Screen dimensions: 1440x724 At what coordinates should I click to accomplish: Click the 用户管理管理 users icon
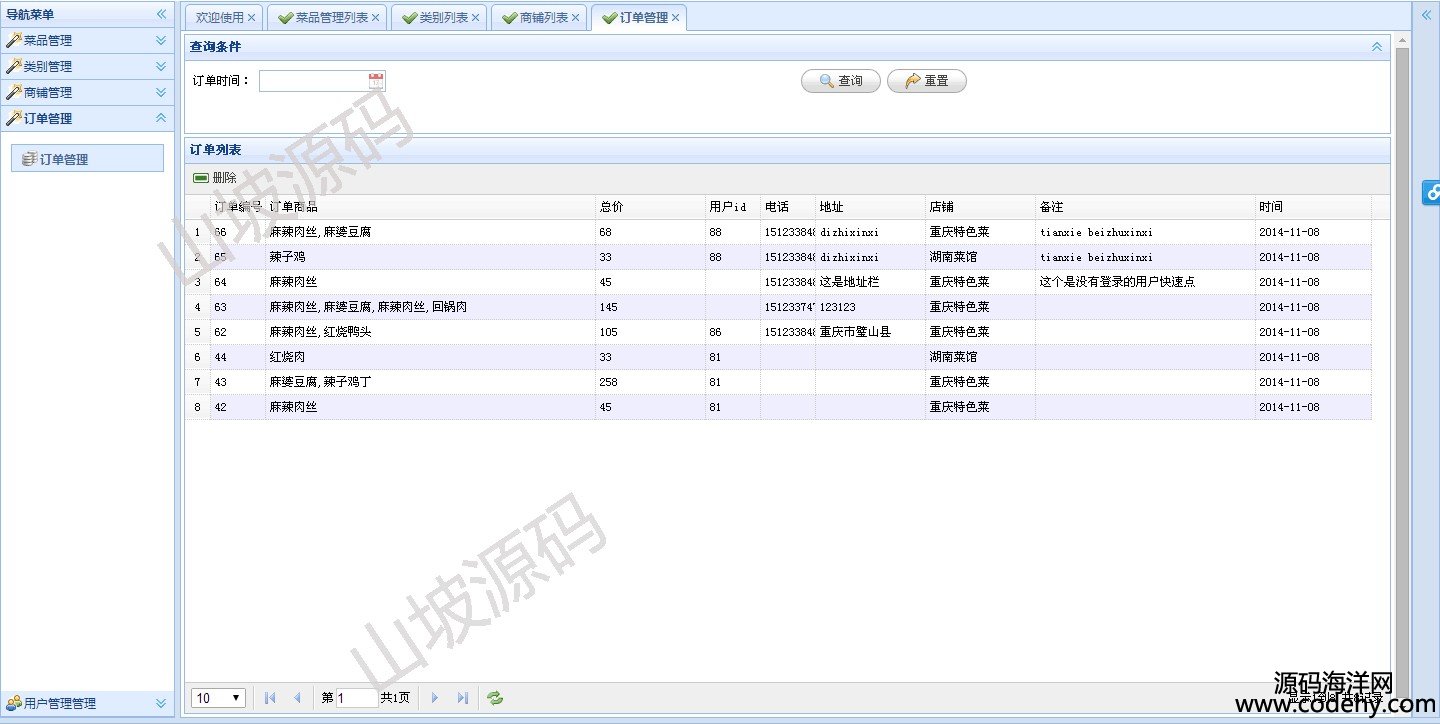(13, 703)
